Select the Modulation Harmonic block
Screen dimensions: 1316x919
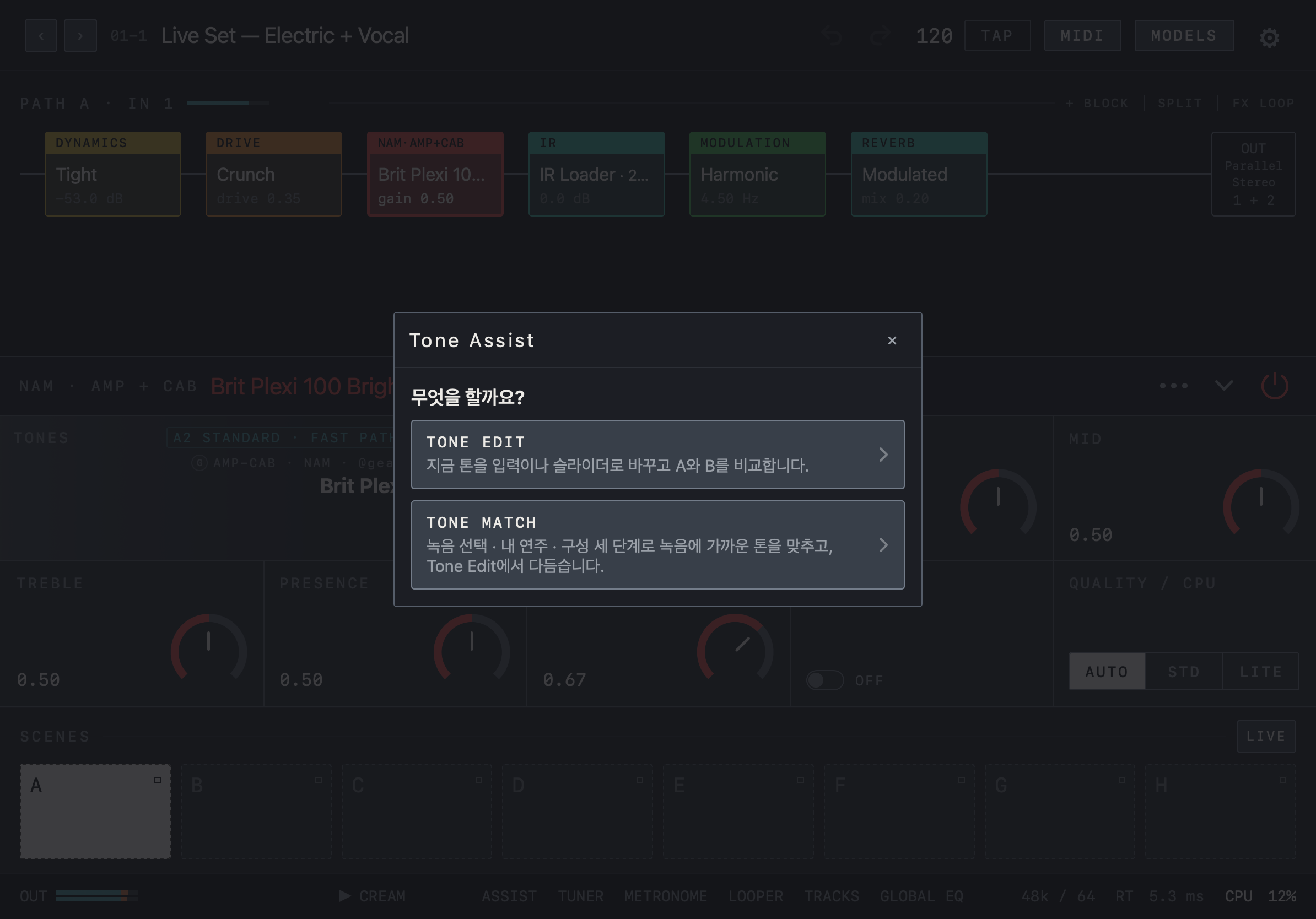758,174
